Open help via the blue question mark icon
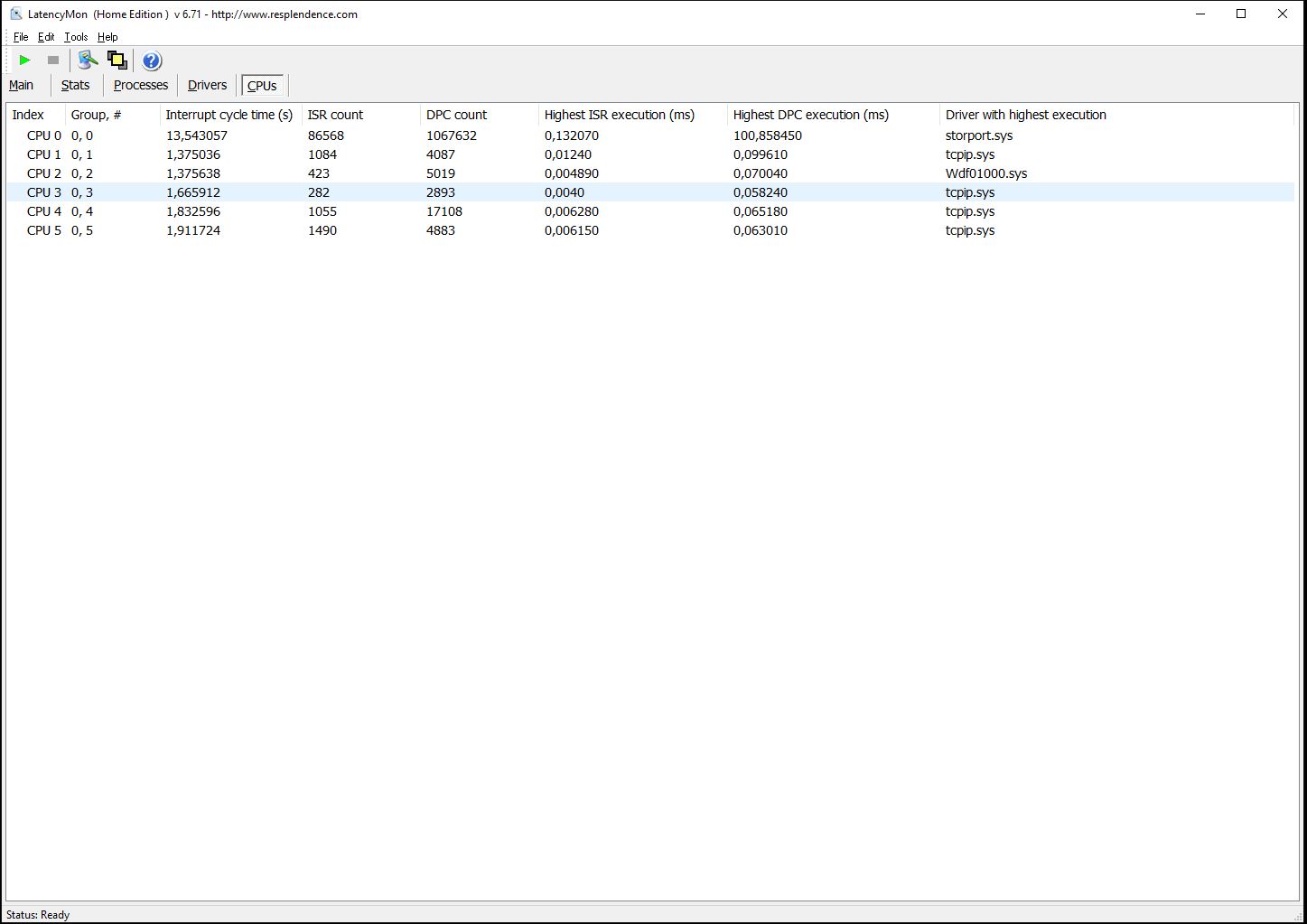 (152, 61)
